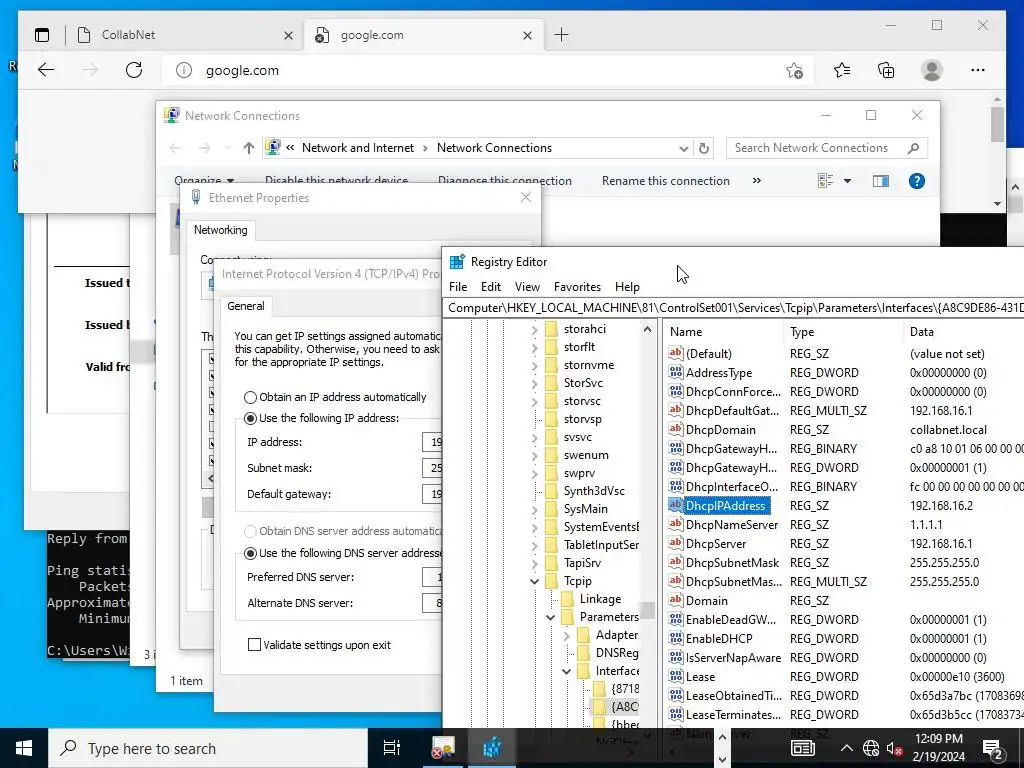Select the Networking tab in Ethernet Properties
Screen dimensions: 1024x768
(221, 230)
